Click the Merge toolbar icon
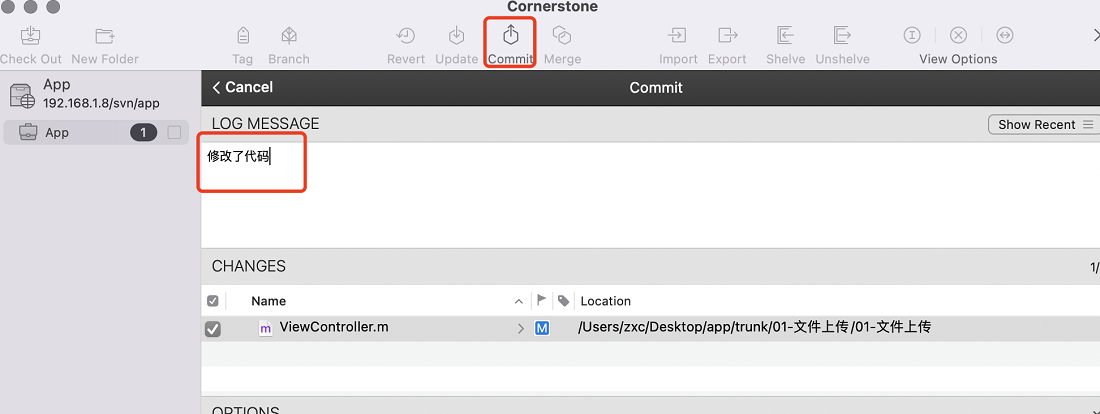 [x=562, y=35]
